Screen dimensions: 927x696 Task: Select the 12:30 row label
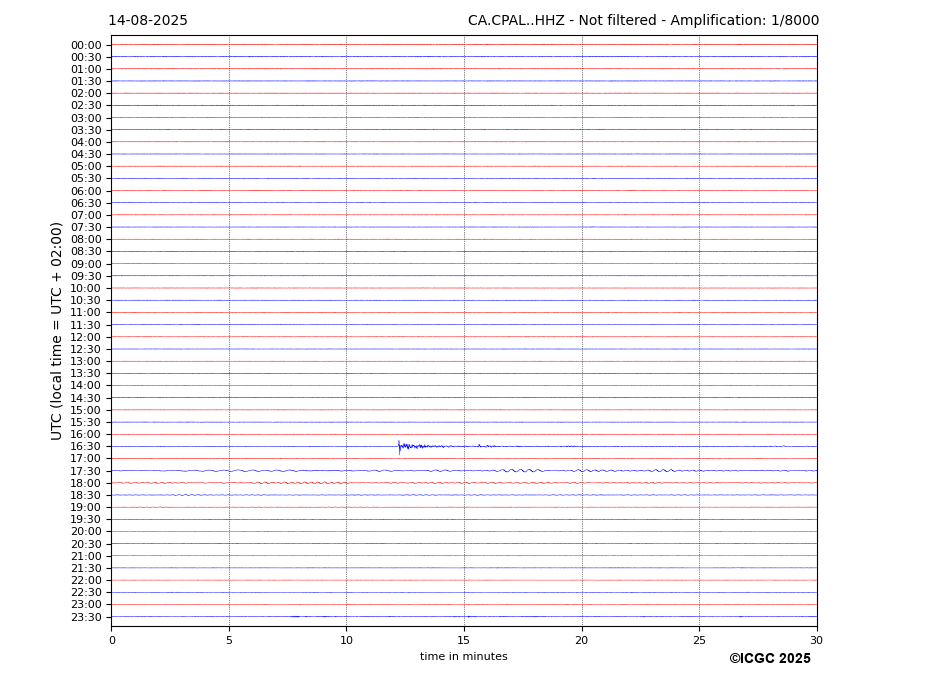coord(86,349)
